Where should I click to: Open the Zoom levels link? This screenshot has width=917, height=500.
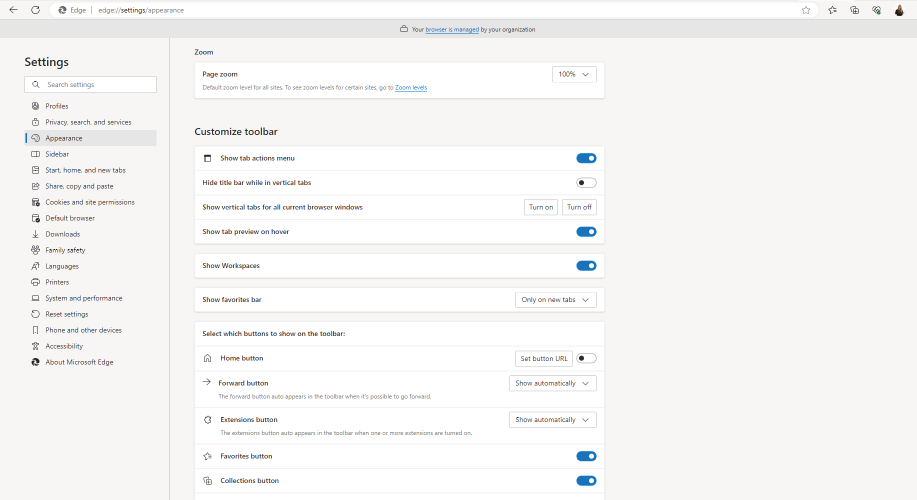[411, 88]
